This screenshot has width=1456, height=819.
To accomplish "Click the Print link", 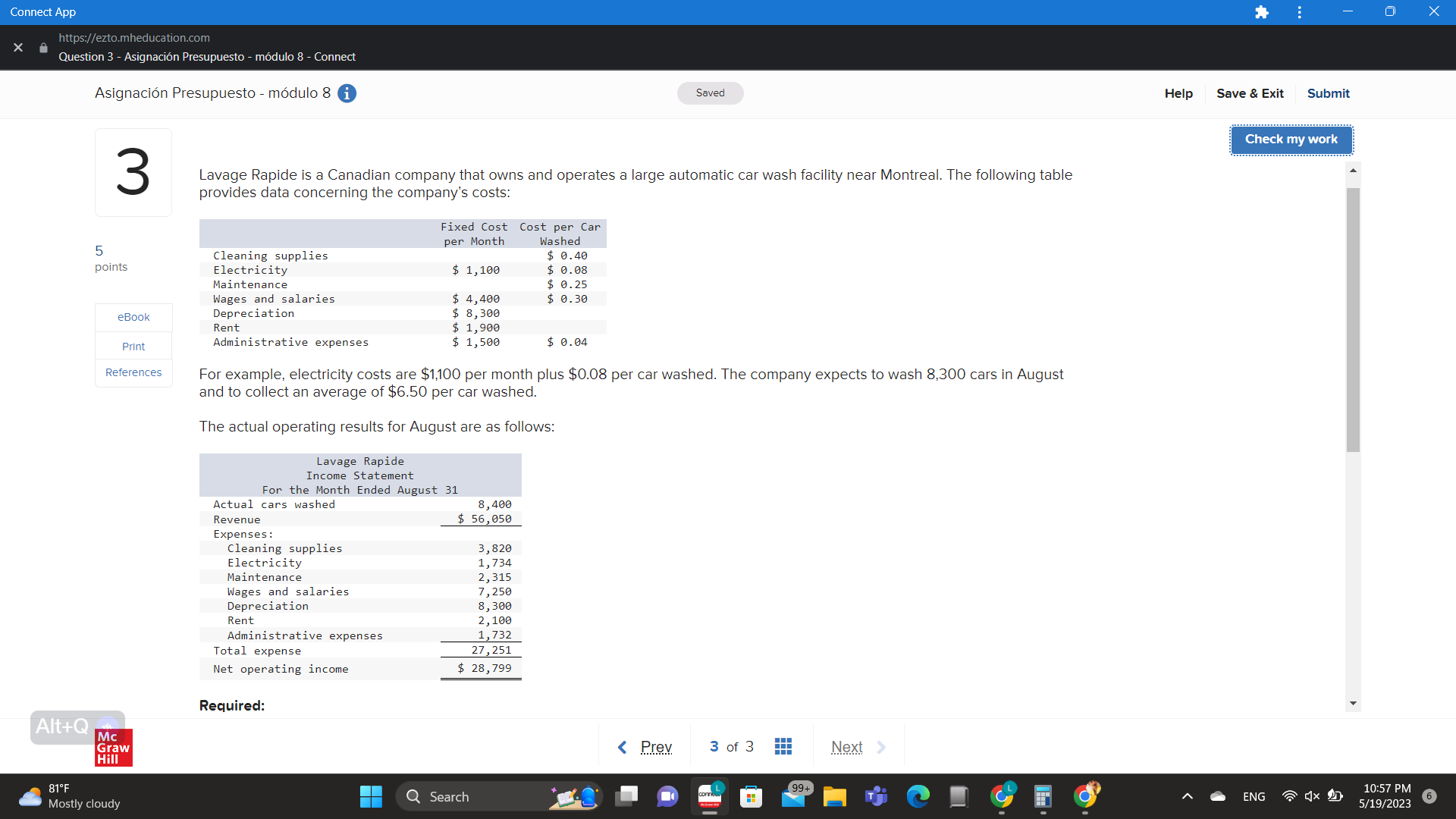I will tap(133, 347).
